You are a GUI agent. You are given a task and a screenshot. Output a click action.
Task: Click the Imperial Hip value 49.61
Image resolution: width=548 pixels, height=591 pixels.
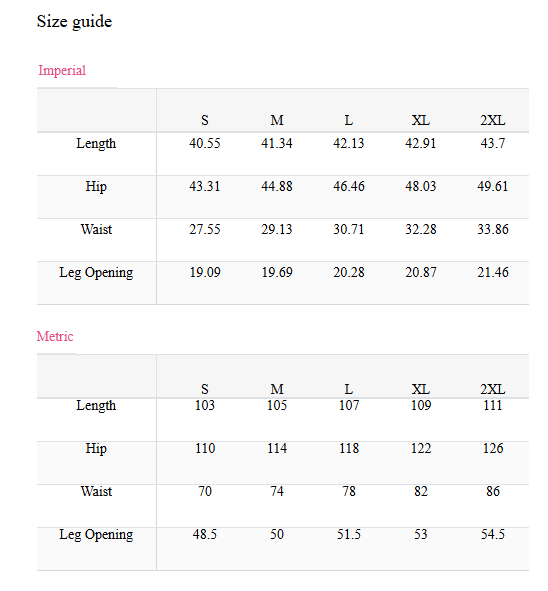pos(493,186)
